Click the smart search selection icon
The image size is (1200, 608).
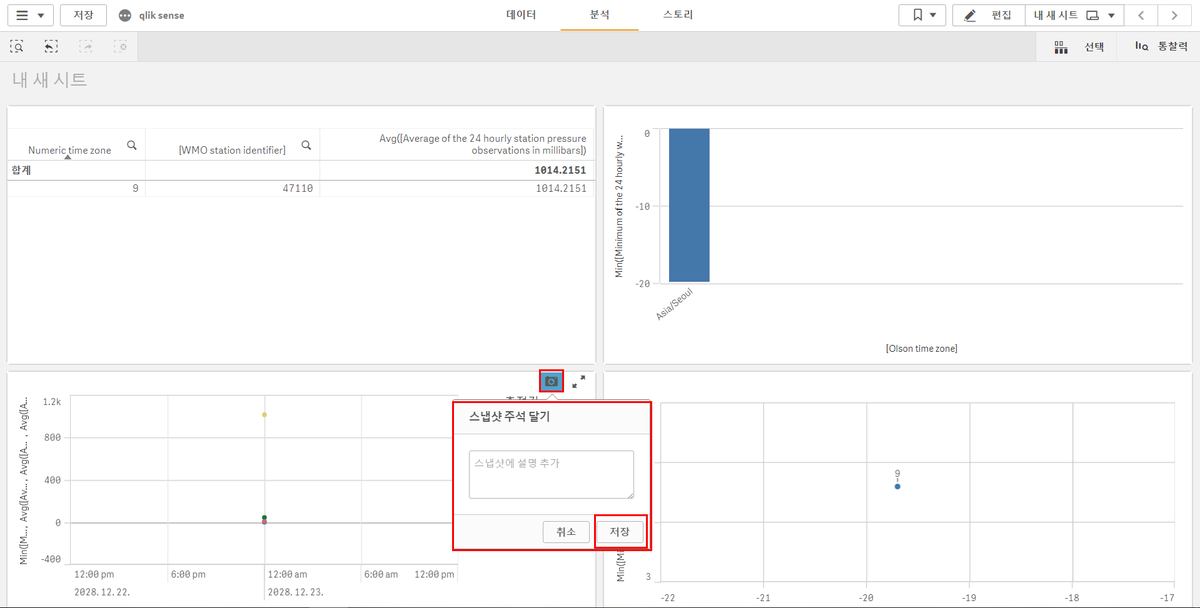tap(17, 46)
